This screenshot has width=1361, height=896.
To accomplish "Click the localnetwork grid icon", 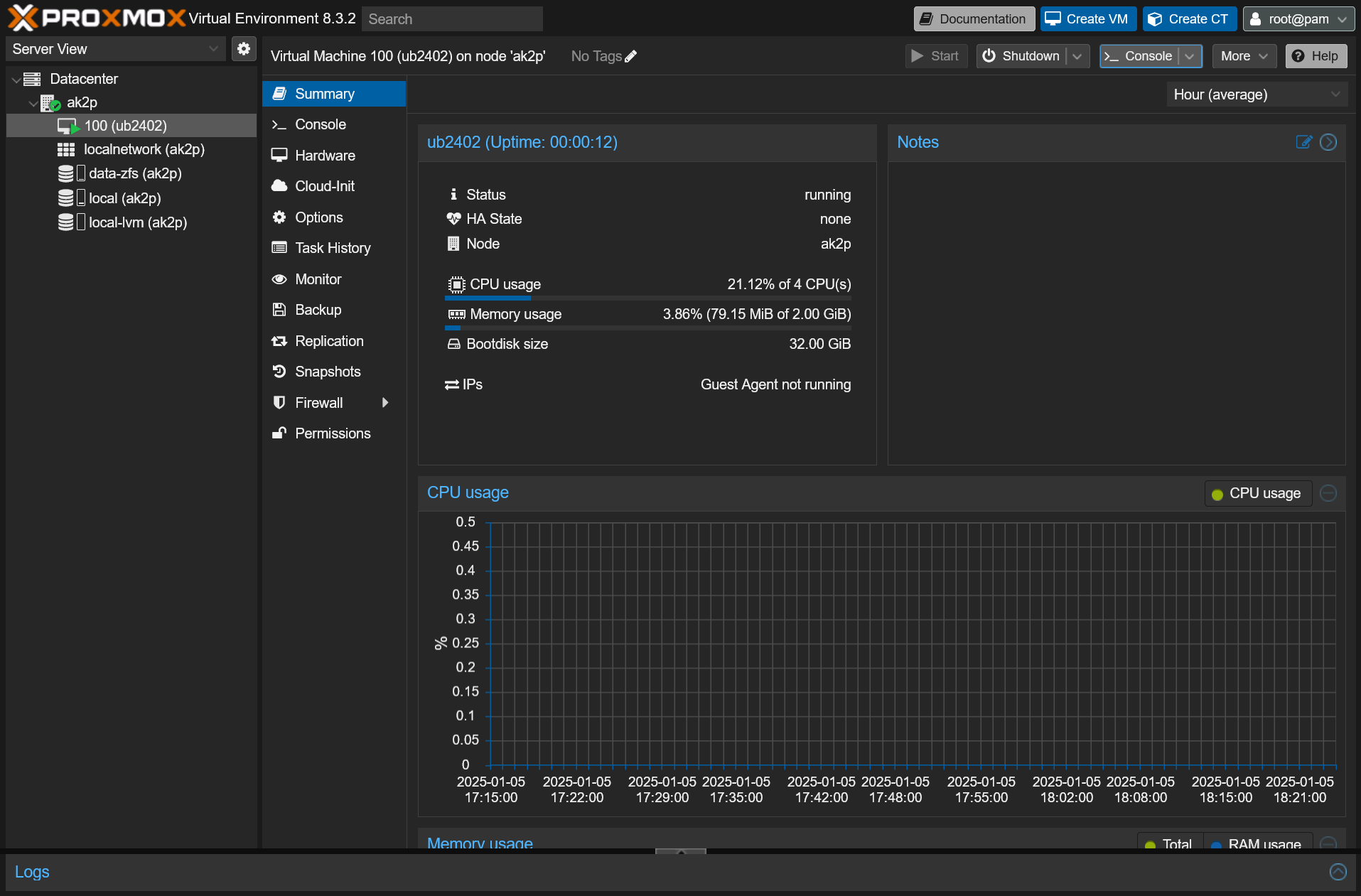I will 66,149.
